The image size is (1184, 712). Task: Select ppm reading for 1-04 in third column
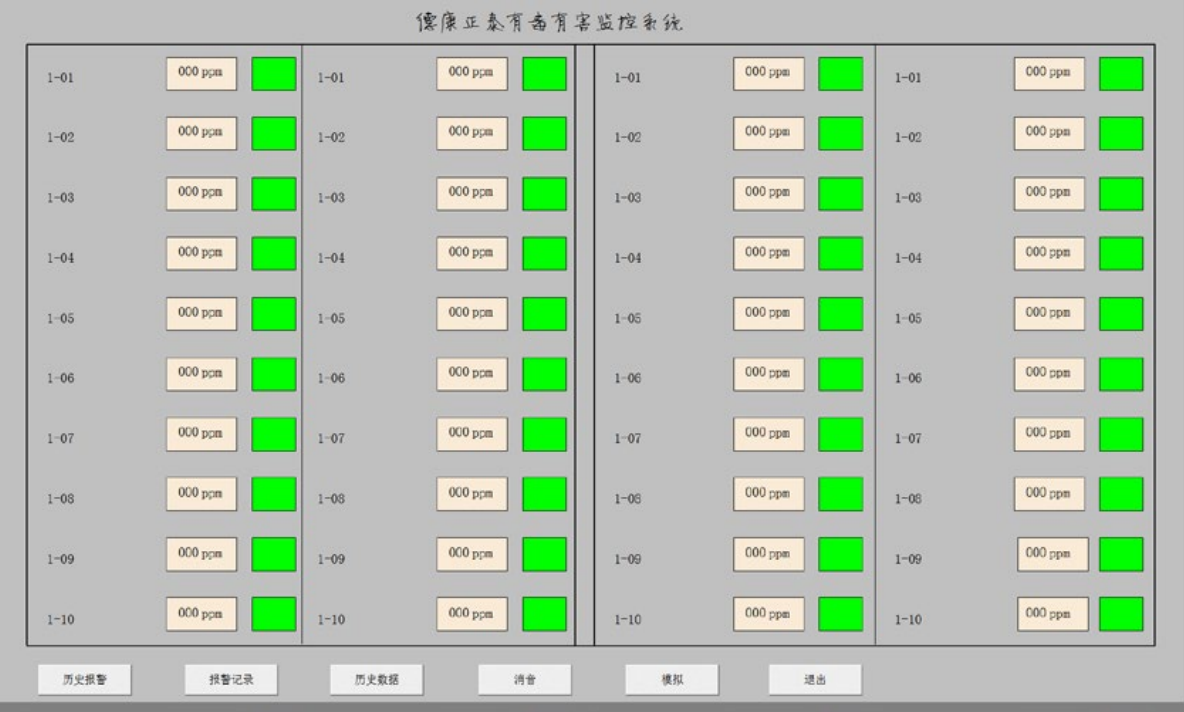coord(768,254)
